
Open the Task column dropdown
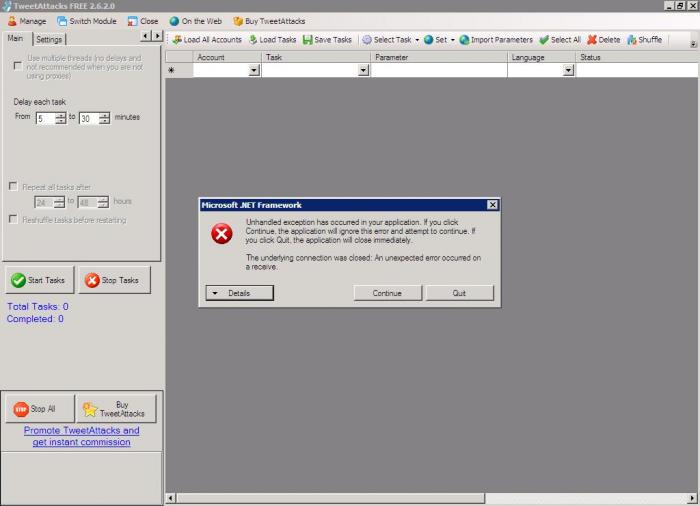click(x=363, y=70)
